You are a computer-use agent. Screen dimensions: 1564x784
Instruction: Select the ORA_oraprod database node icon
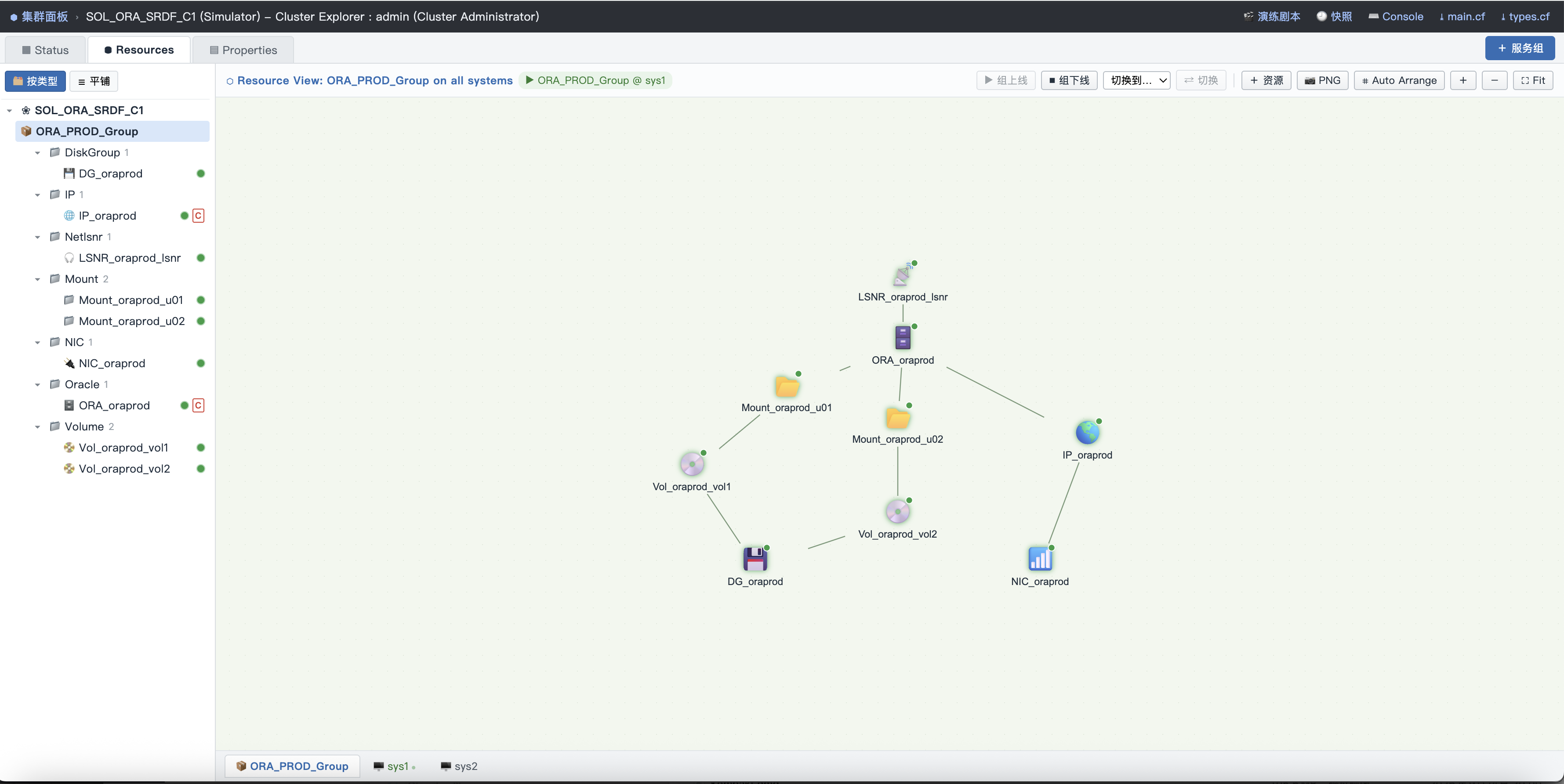pyautogui.click(x=903, y=338)
